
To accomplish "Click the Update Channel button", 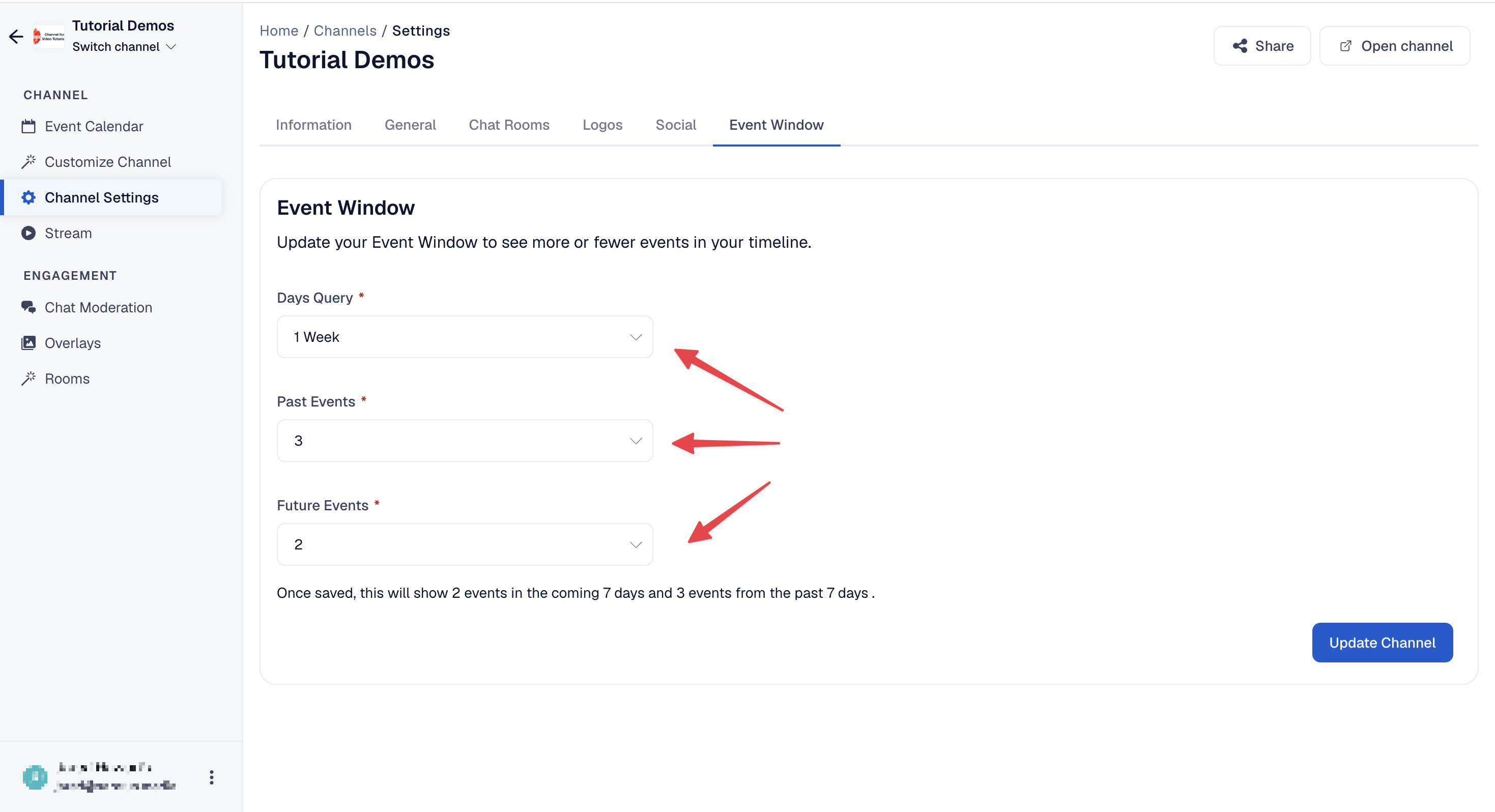I will [1383, 643].
